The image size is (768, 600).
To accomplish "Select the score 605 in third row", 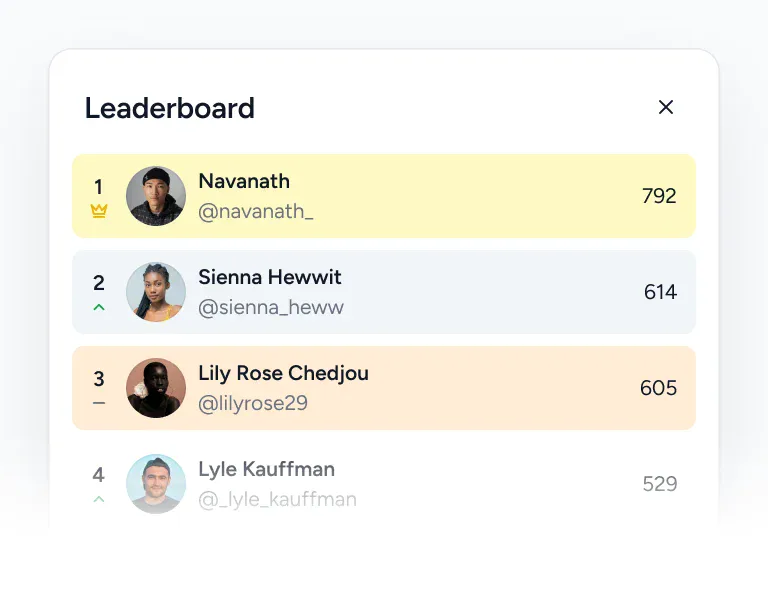I will pyautogui.click(x=658, y=388).
